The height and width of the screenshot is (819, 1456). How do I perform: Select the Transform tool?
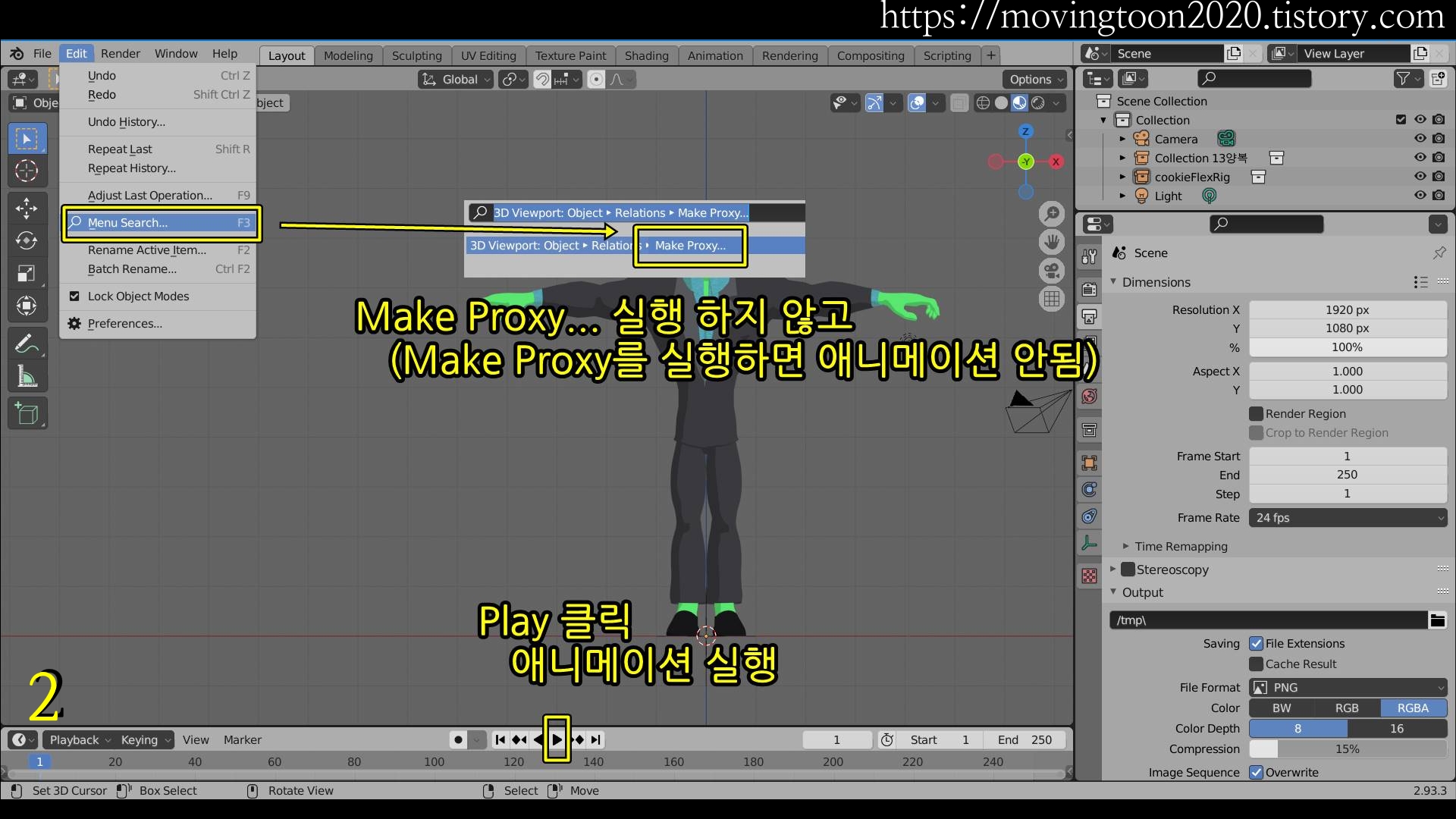[27, 306]
